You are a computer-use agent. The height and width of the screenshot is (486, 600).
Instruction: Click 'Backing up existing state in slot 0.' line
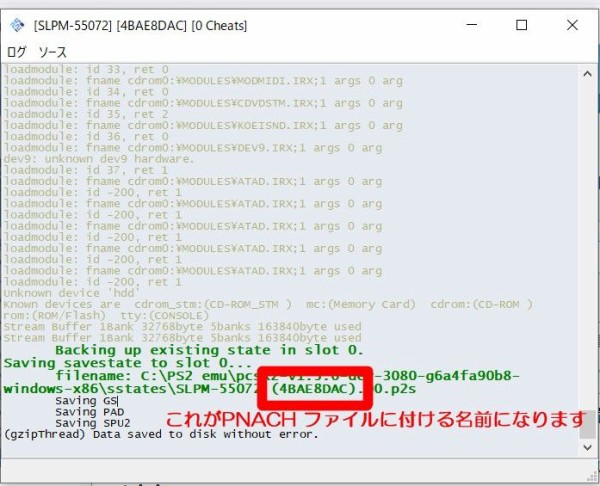click(209, 350)
